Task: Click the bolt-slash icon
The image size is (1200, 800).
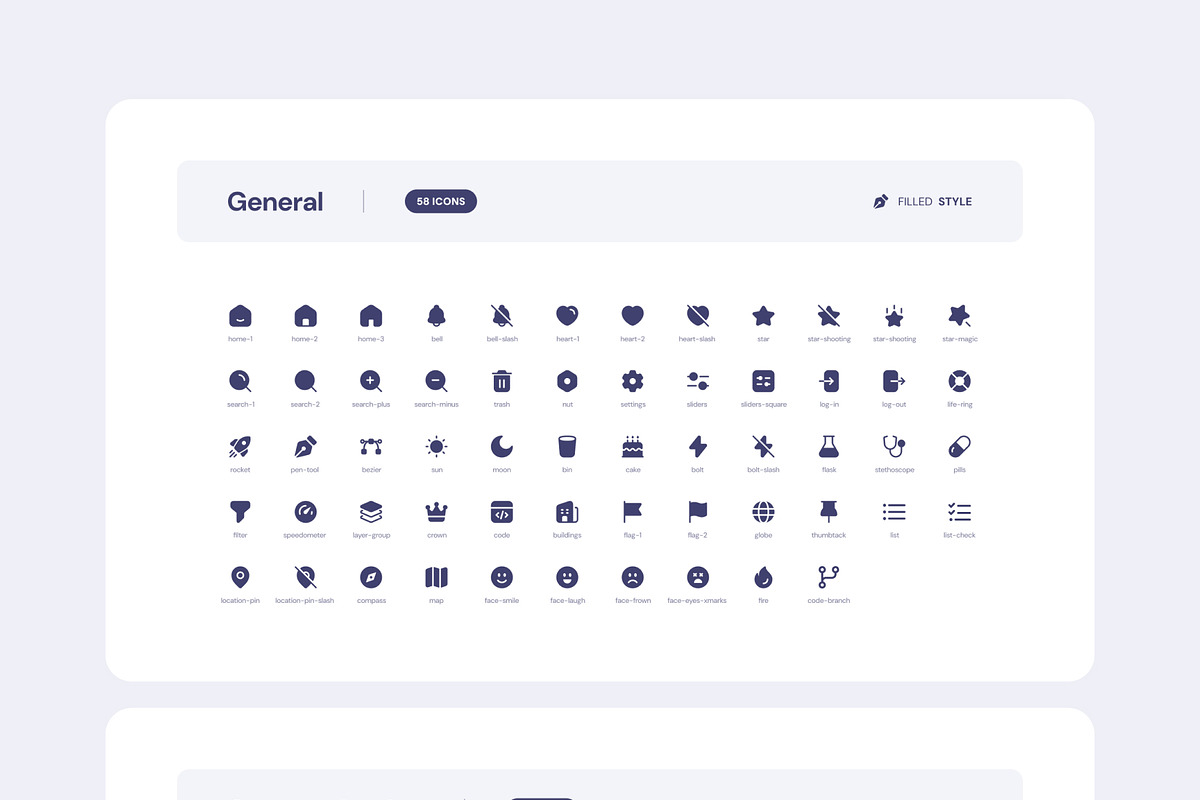Action: click(x=763, y=446)
